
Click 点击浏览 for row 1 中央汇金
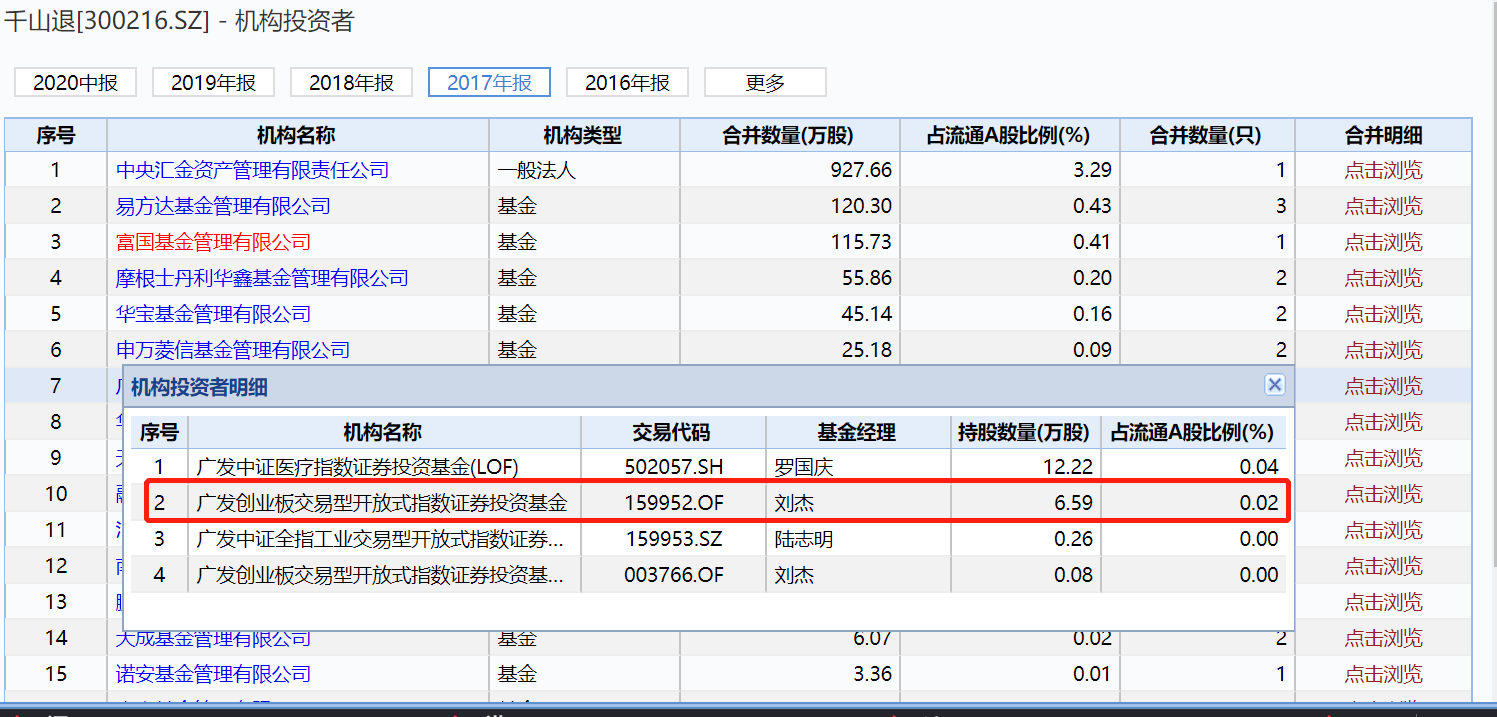click(1383, 170)
